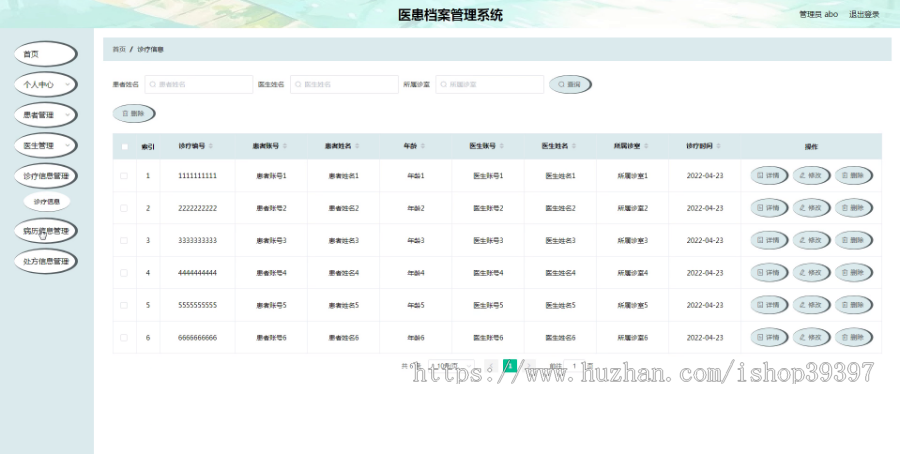
Task: Check the box for row 6
Action: [124, 337]
